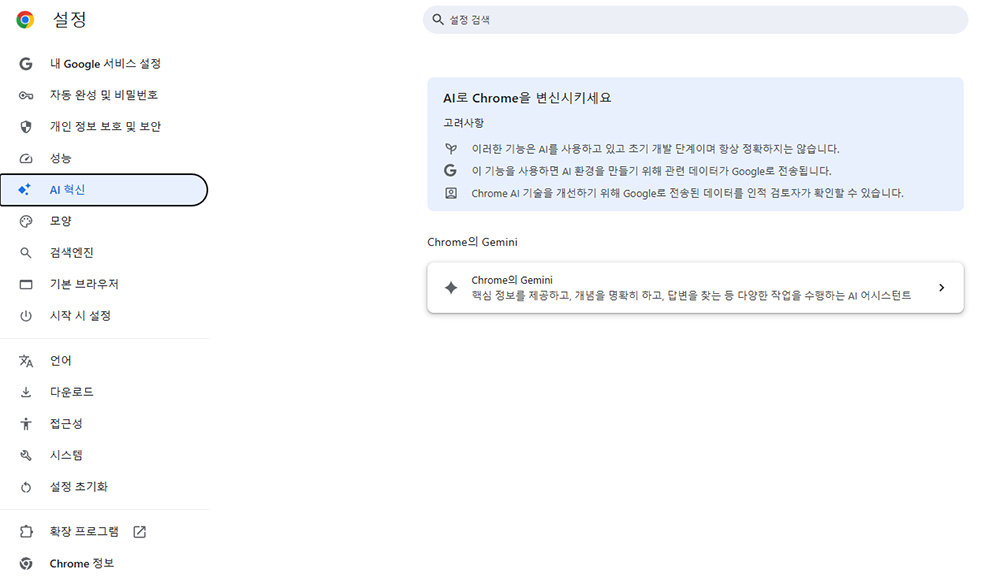The height and width of the screenshot is (584, 1000).
Task: Click the Gemini sparkle icon in the card
Action: (x=451, y=288)
